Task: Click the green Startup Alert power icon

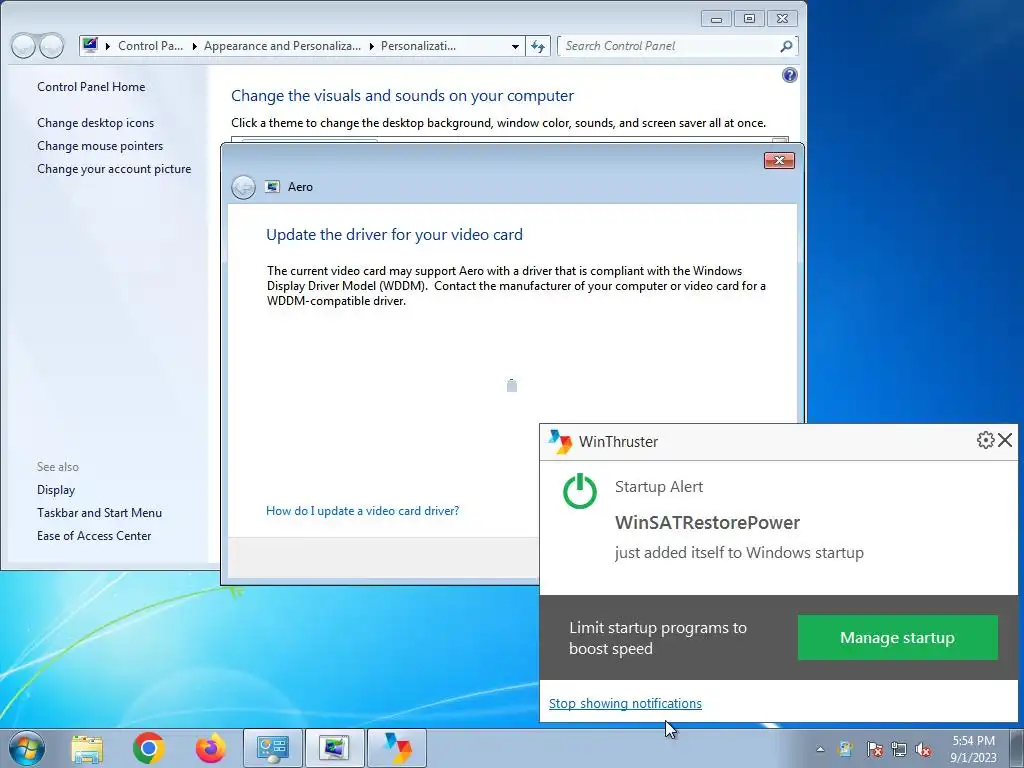Action: click(580, 491)
